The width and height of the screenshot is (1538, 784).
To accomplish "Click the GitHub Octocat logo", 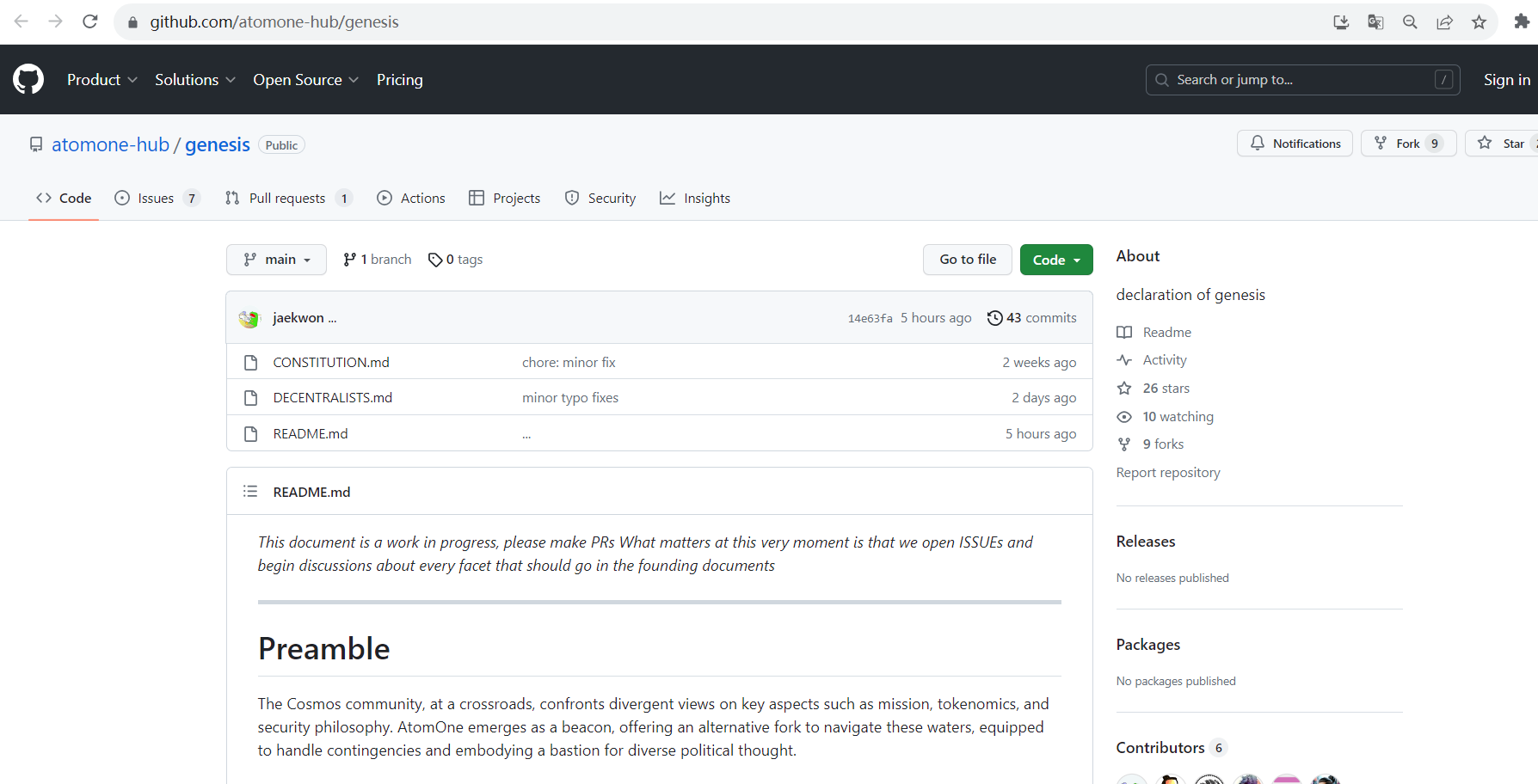I will [x=28, y=79].
